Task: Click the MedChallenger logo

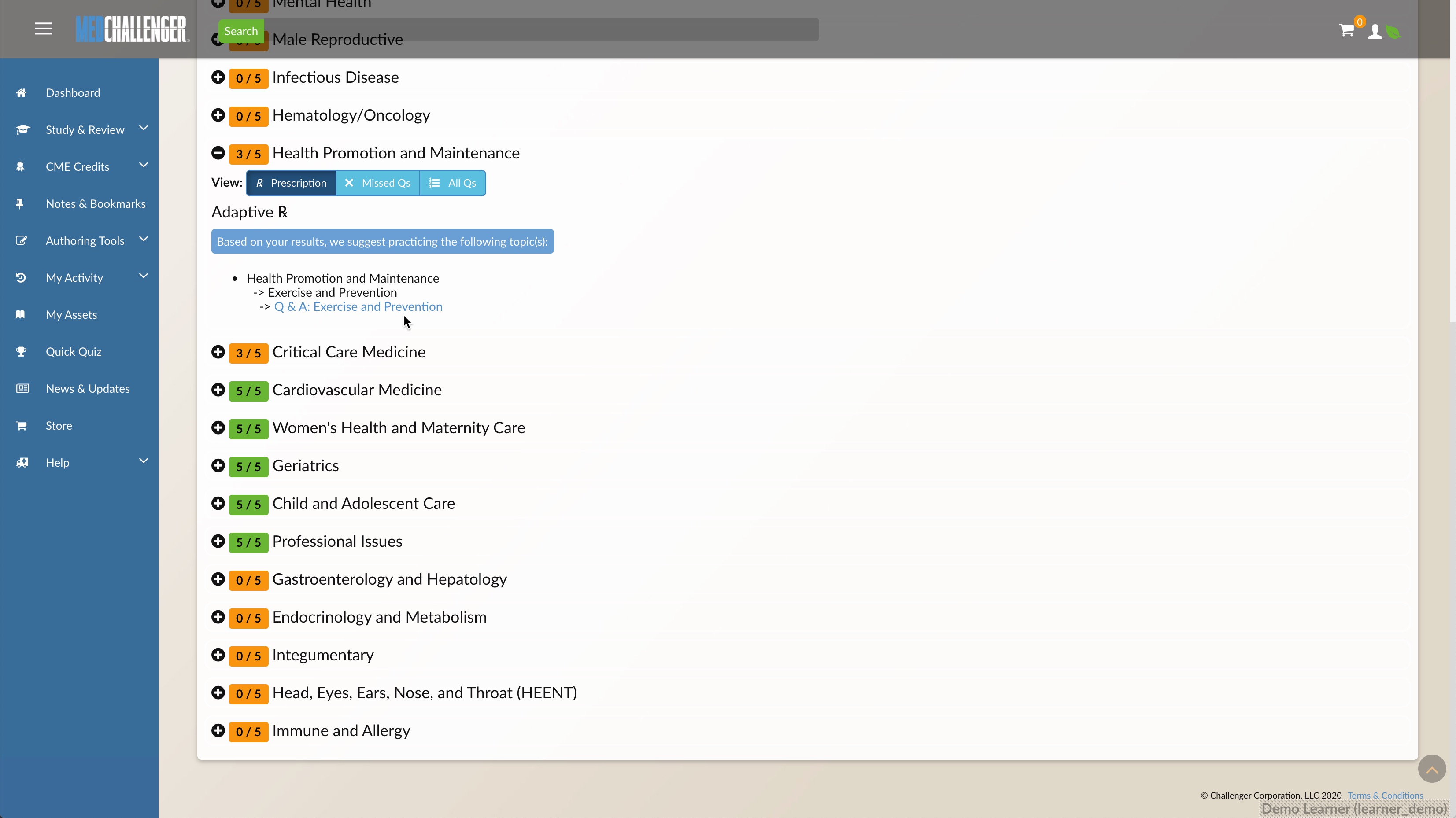Action: (x=132, y=29)
